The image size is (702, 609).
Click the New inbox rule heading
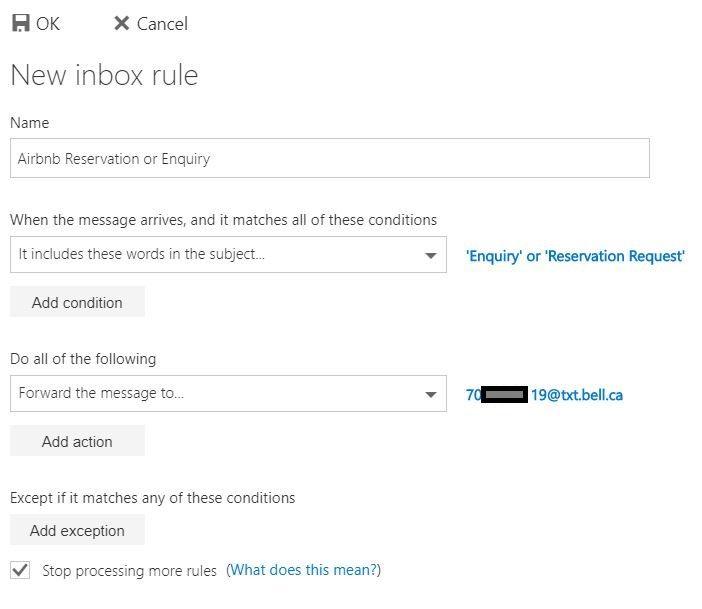pos(104,75)
